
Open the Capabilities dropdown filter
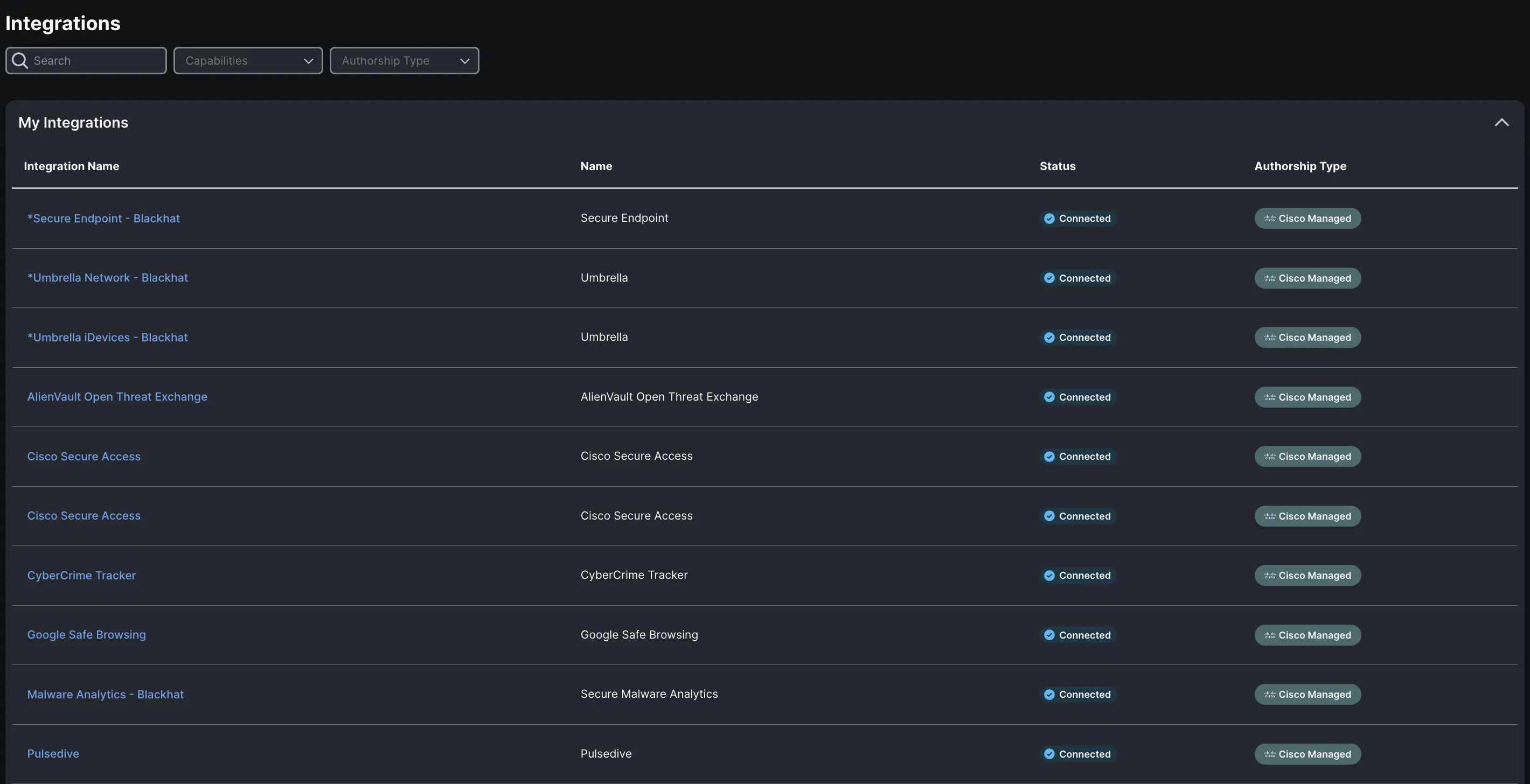(x=248, y=60)
